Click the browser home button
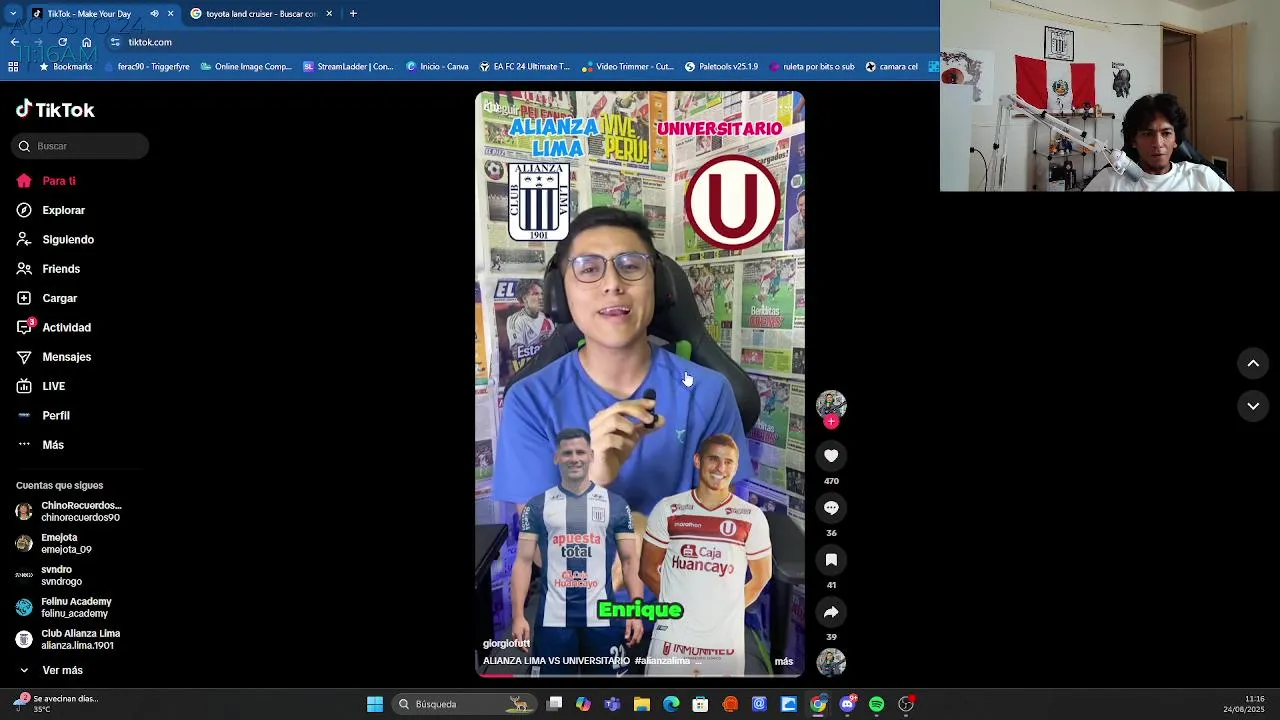Viewport: 1280px width, 720px height. click(x=87, y=42)
